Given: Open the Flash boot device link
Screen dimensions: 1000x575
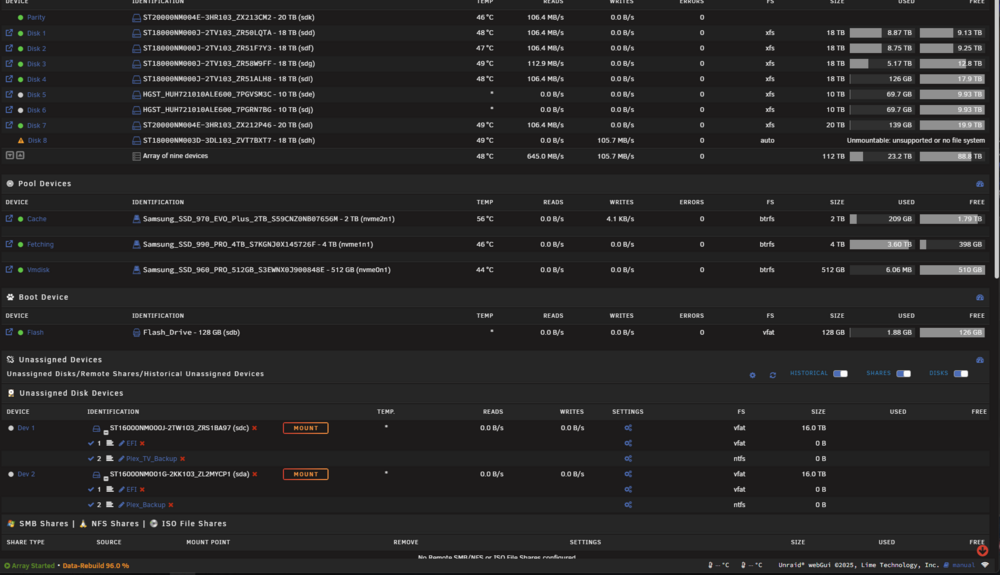Looking at the screenshot, I should [35, 332].
